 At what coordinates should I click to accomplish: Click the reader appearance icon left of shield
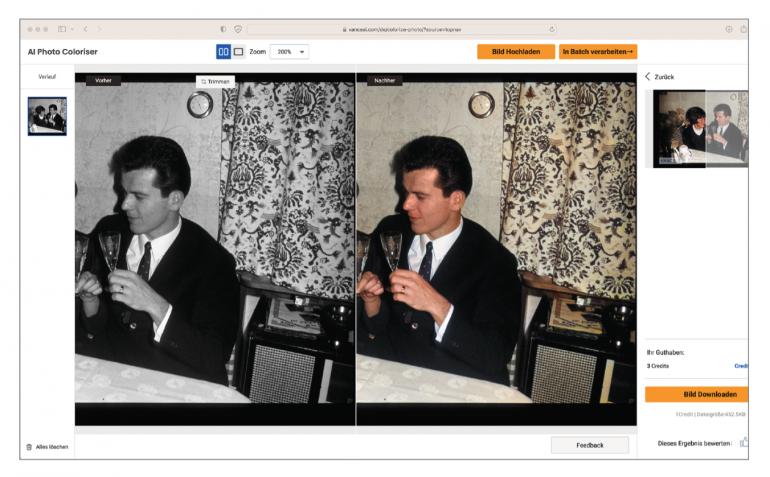tap(223, 29)
